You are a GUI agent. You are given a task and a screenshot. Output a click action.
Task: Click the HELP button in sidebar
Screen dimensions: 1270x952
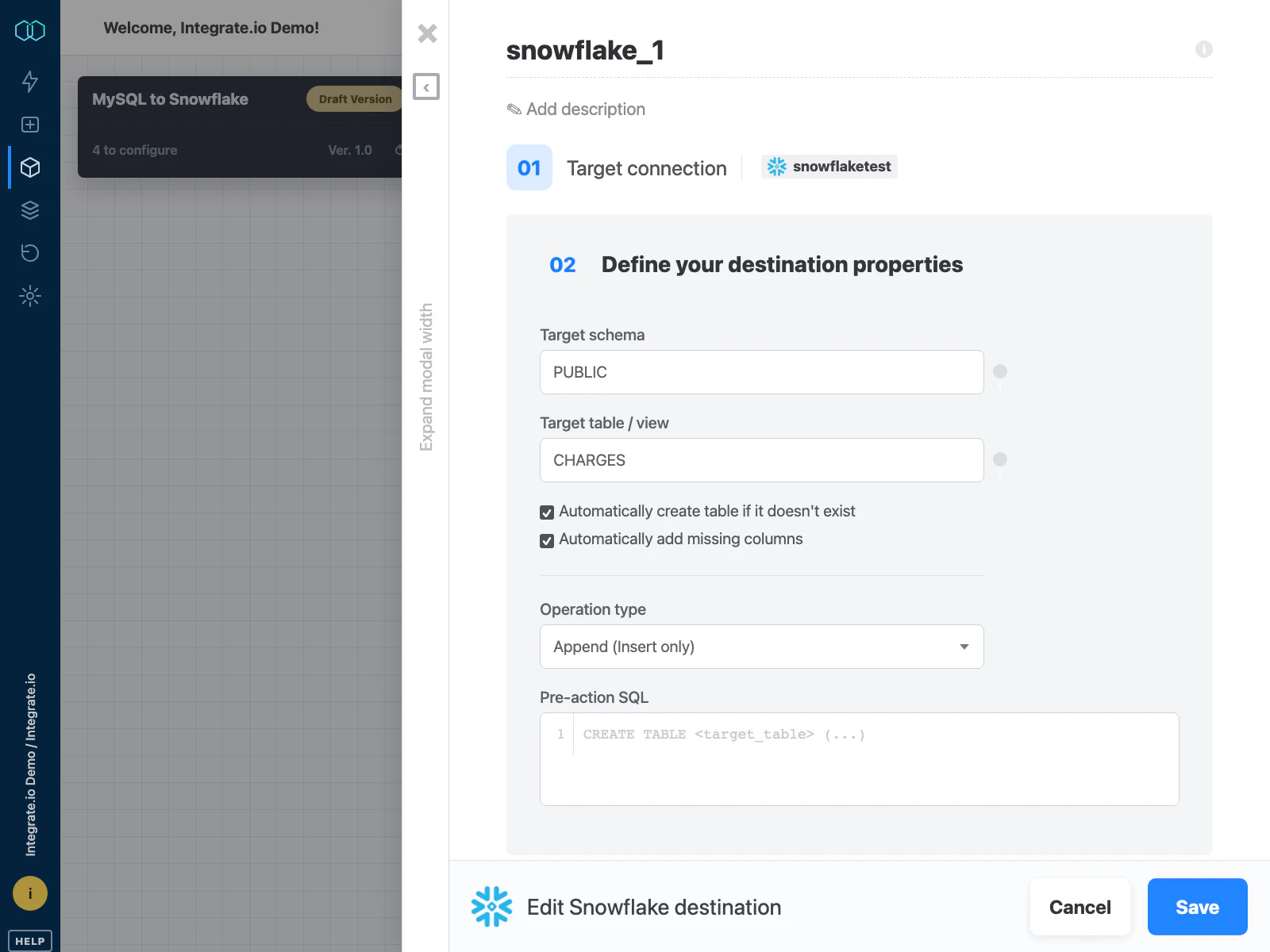point(30,941)
